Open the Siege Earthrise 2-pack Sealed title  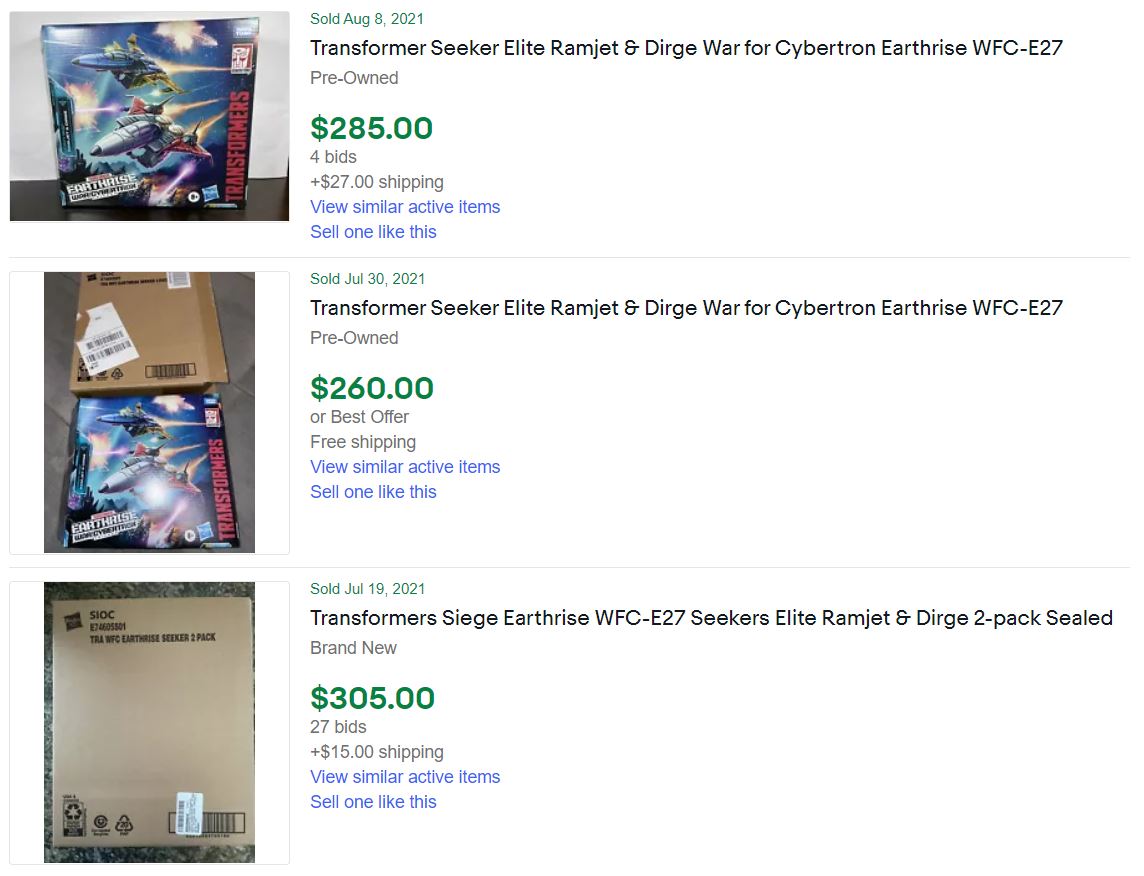[711, 618]
